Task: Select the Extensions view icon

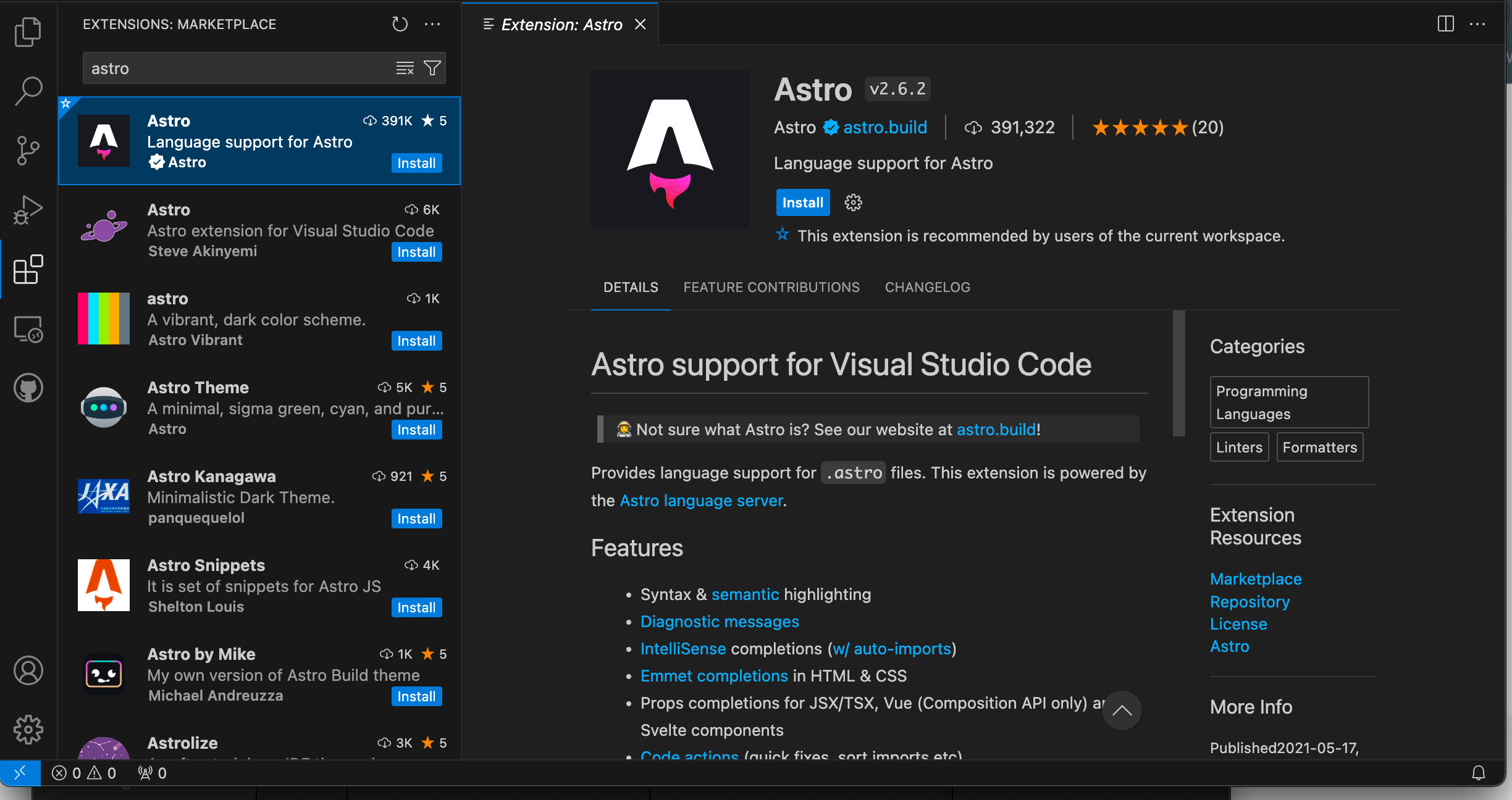Action: point(28,269)
